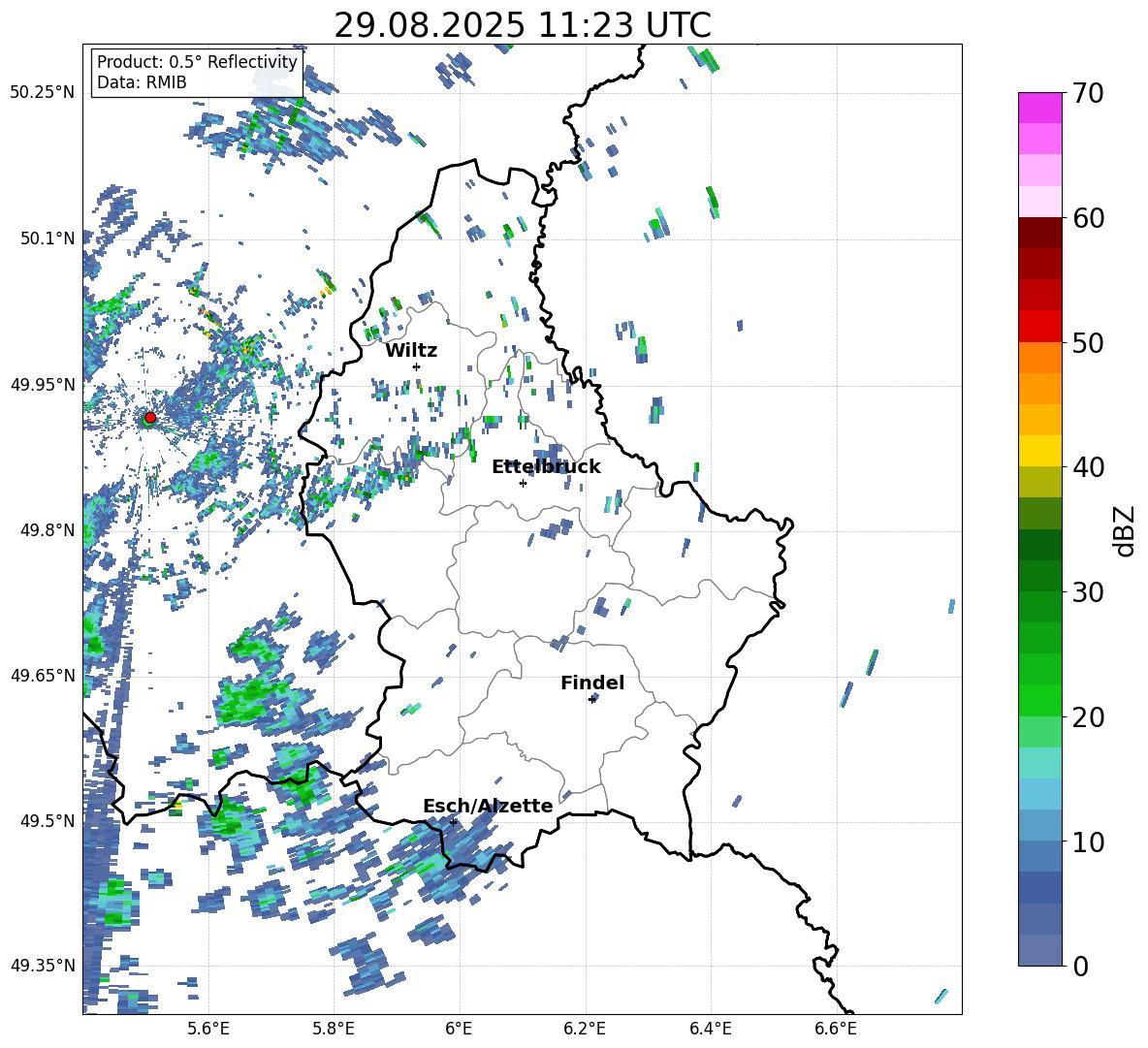1148x1048 pixels.
Task: Click the Data: RMIB text
Action: [x=142, y=82]
